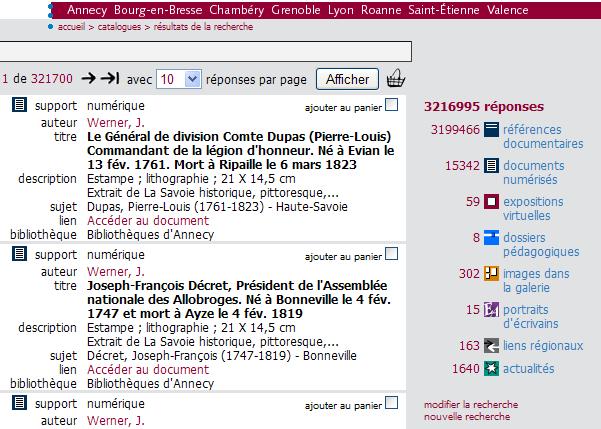Select the expositions virtuelles icon
This screenshot has width=601, height=429.
point(491,201)
